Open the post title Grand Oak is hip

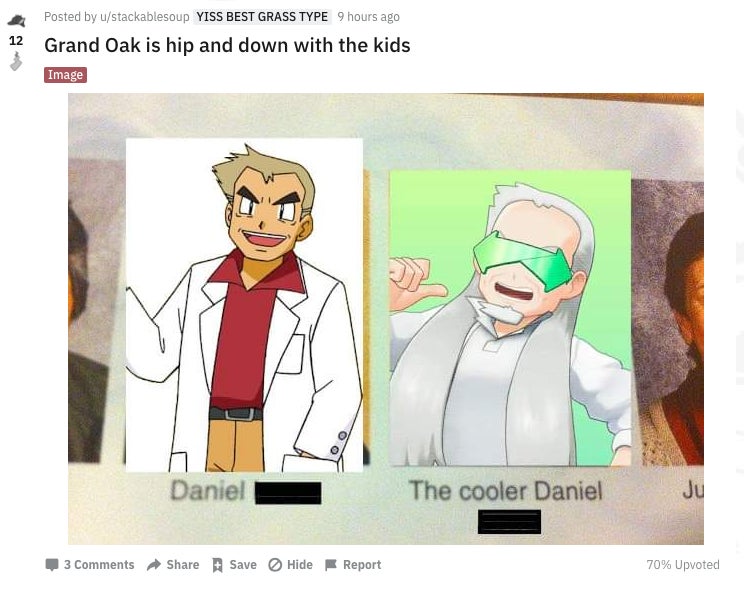[227, 46]
